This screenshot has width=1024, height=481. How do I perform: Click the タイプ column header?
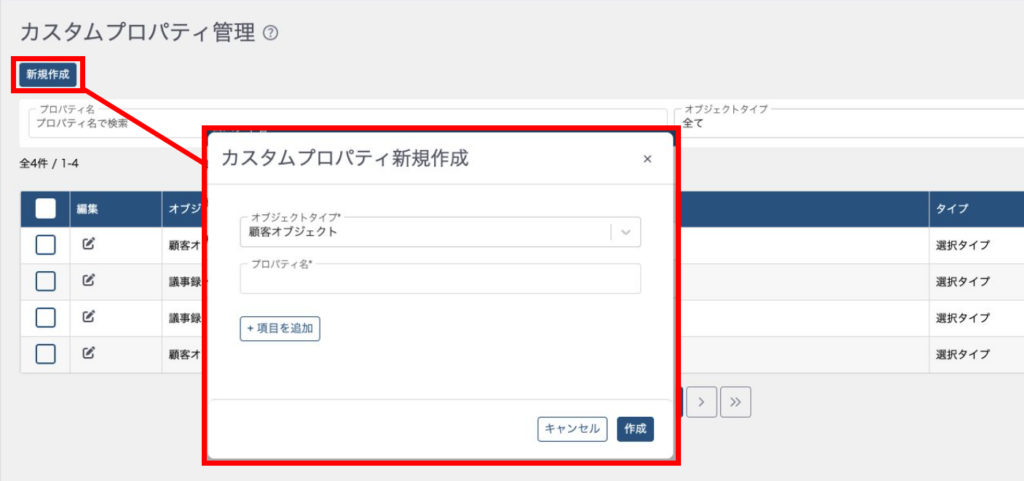pos(950,208)
